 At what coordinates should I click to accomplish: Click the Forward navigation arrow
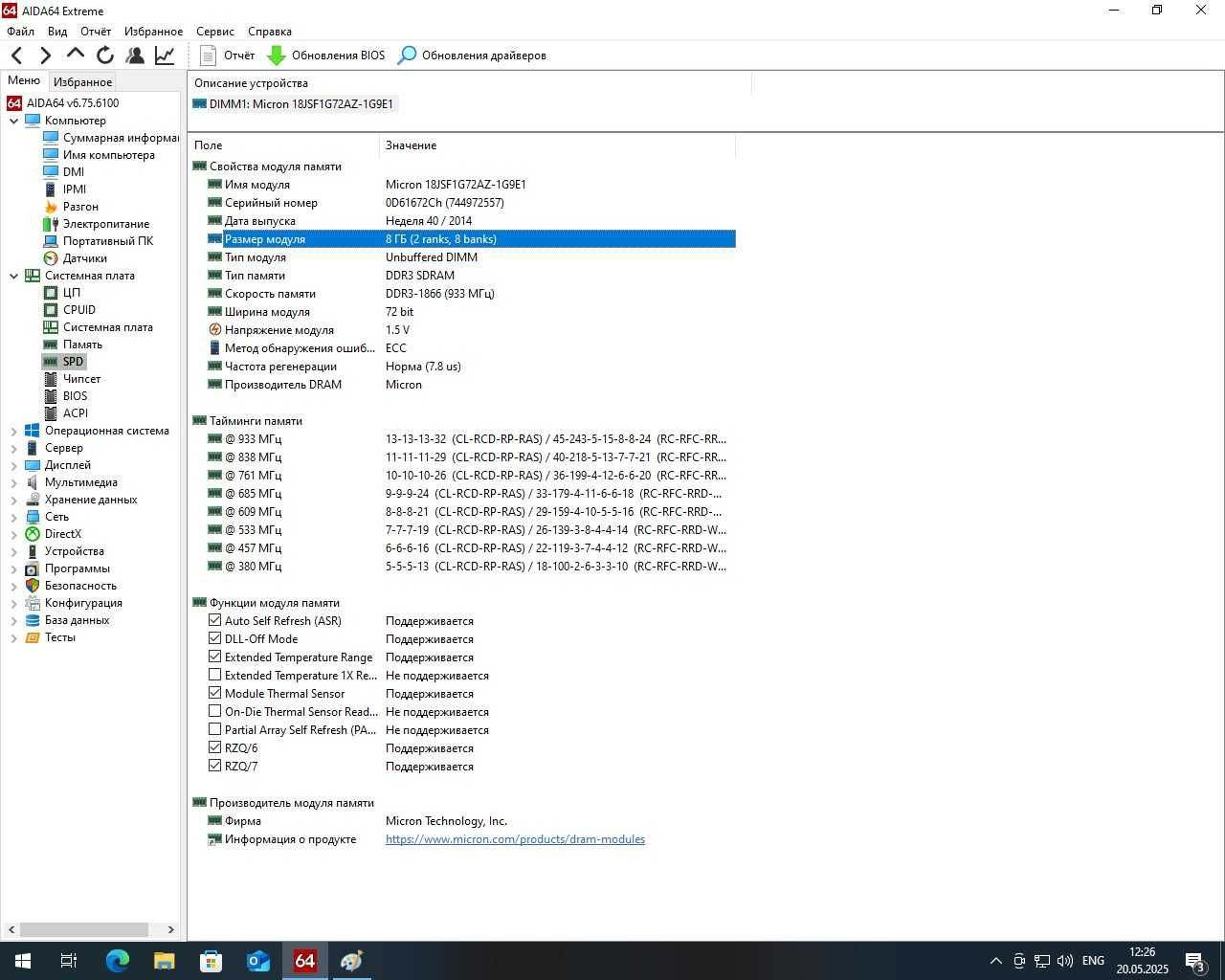point(45,56)
